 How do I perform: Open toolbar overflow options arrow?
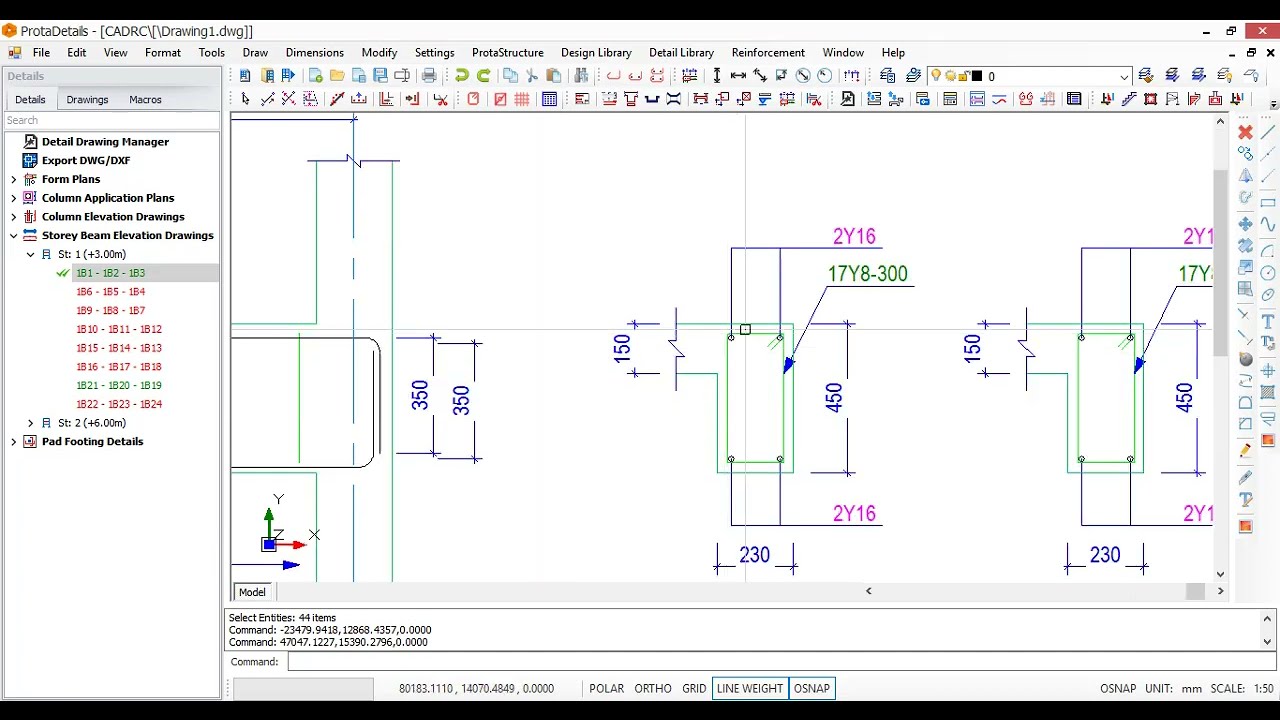pos(1273,104)
